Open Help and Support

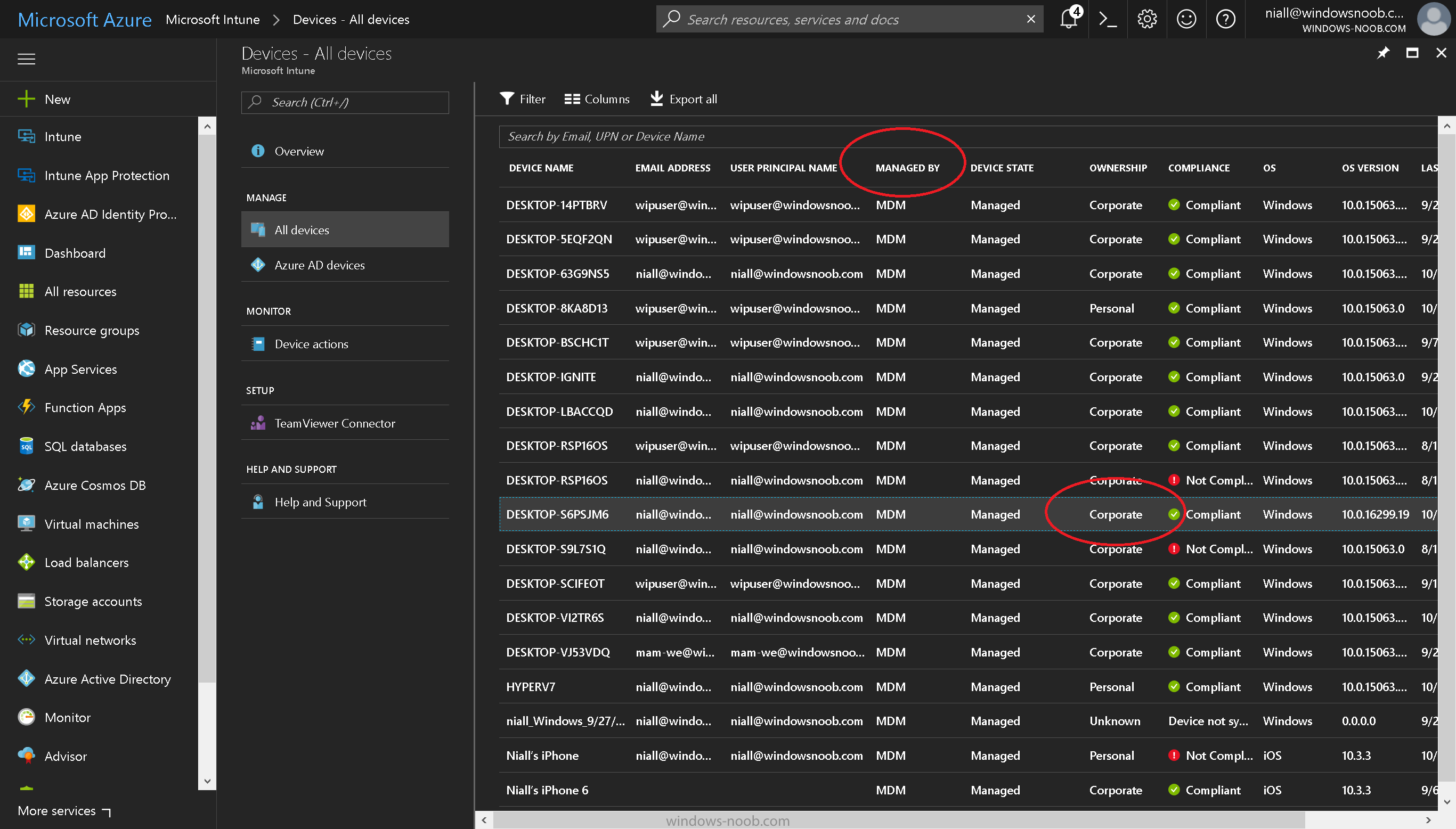tap(345, 502)
